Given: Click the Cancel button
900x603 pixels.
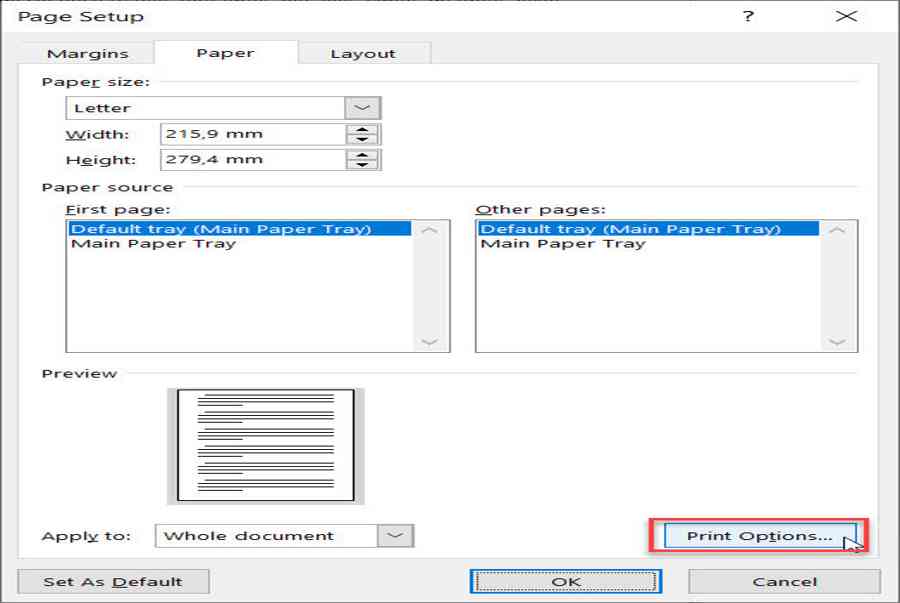Looking at the screenshot, I should [784, 582].
